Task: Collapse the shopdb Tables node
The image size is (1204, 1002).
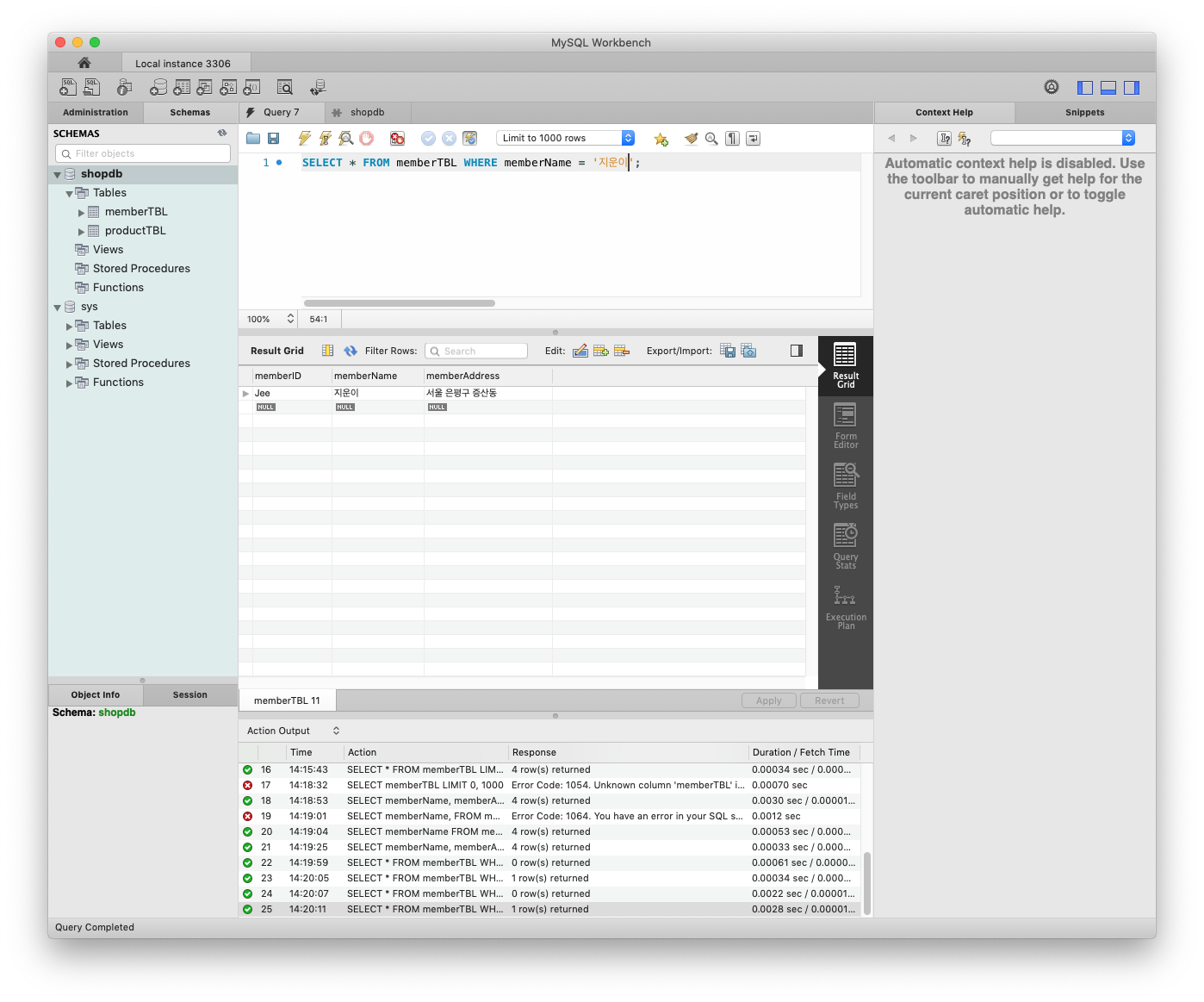Action: tap(70, 193)
